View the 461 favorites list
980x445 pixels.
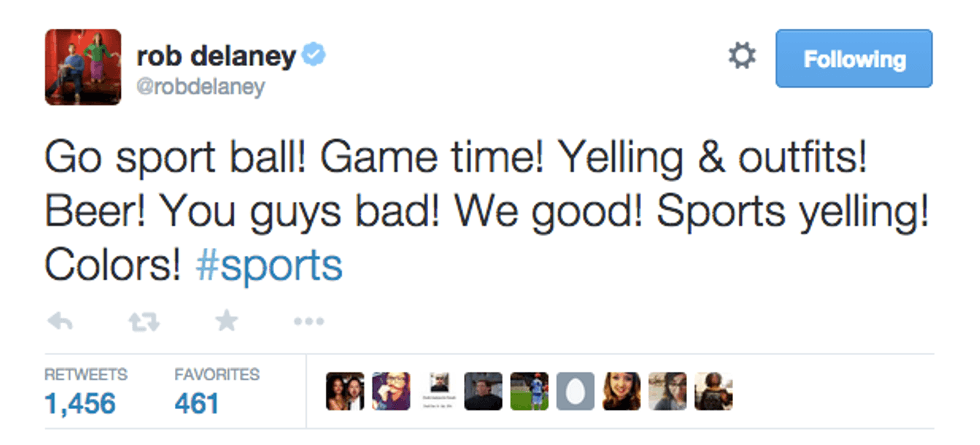195,403
